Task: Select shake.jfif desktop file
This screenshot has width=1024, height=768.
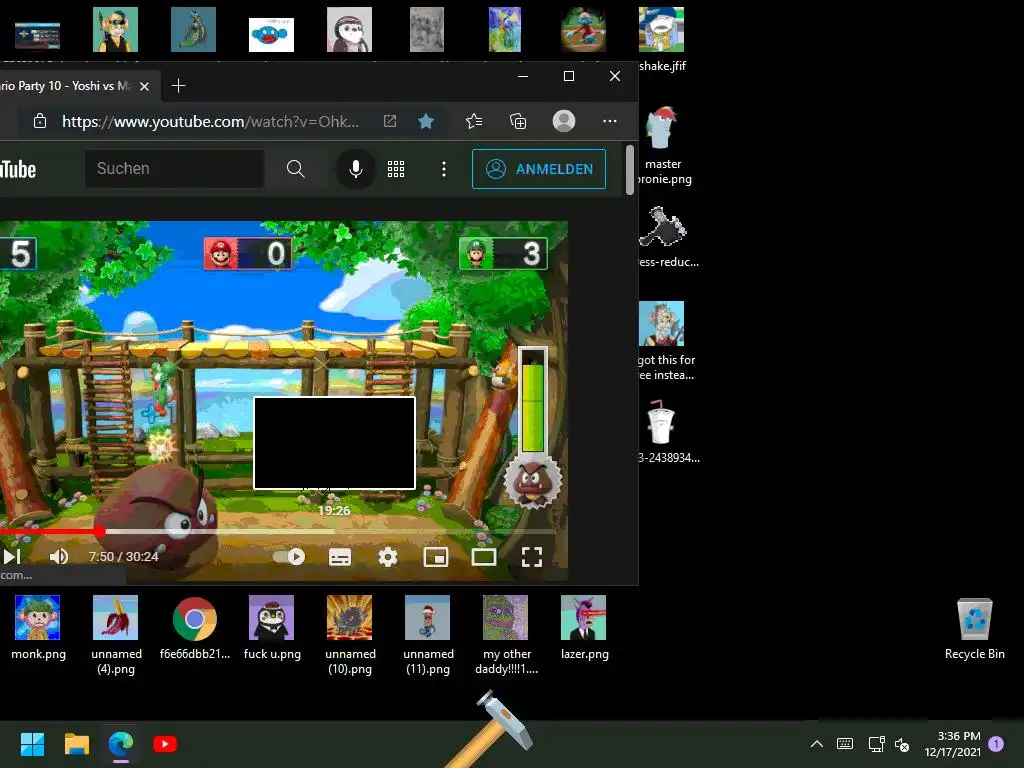Action: point(662,39)
